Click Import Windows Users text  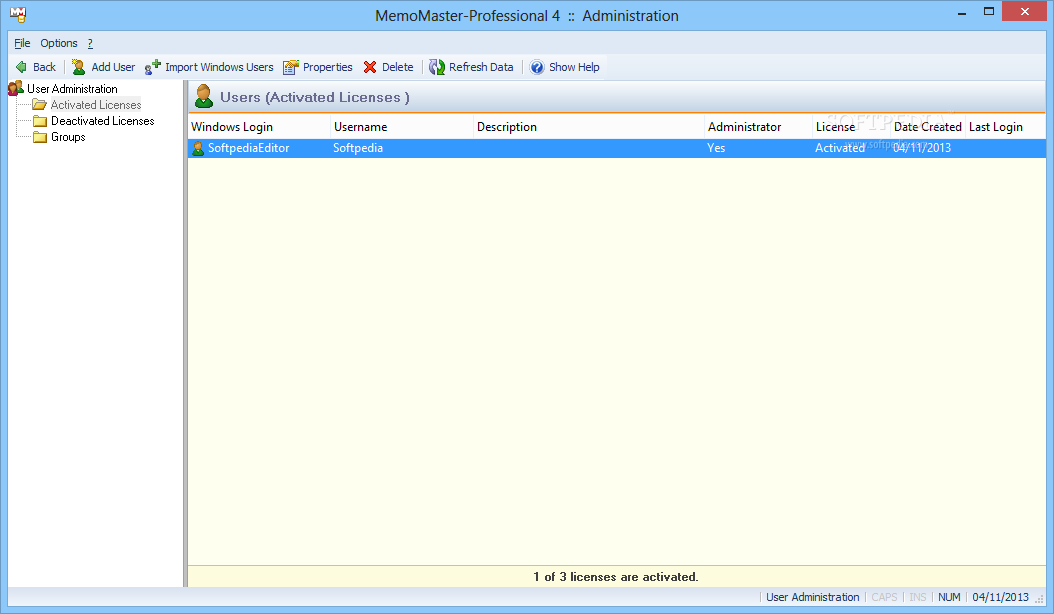click(219, 67)
